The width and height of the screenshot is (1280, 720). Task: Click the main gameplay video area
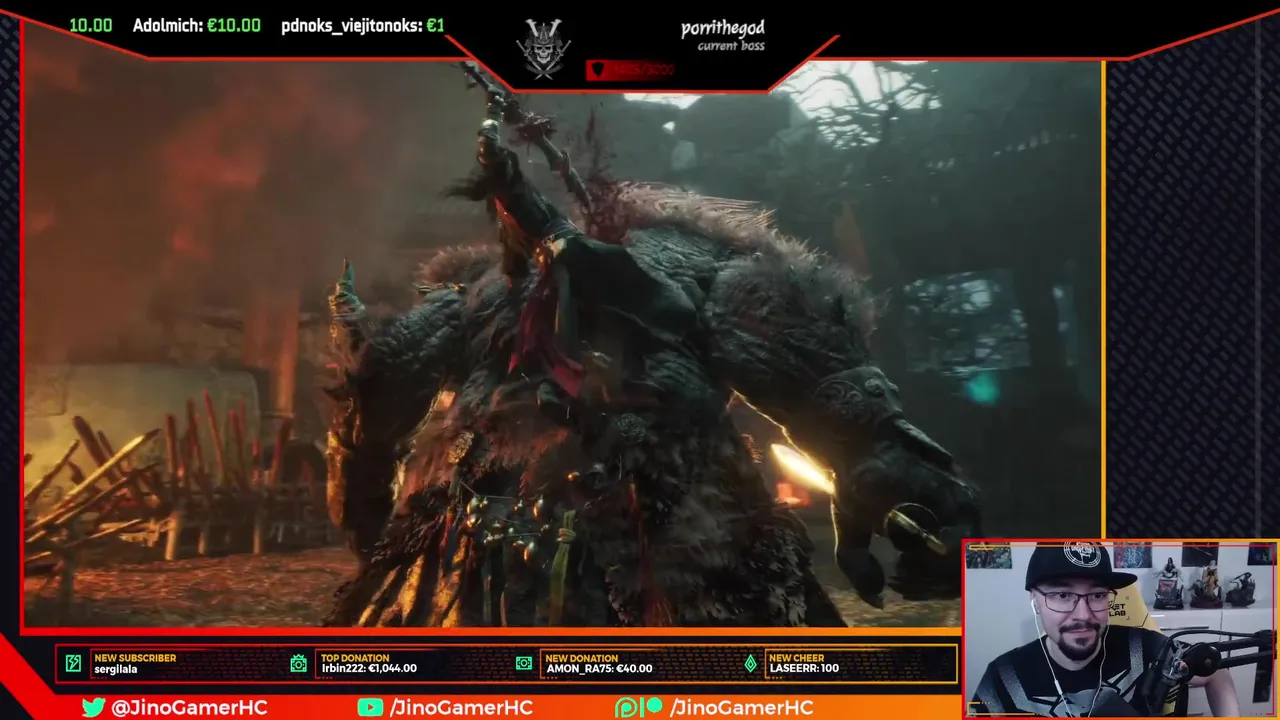[x=562, y=345]
